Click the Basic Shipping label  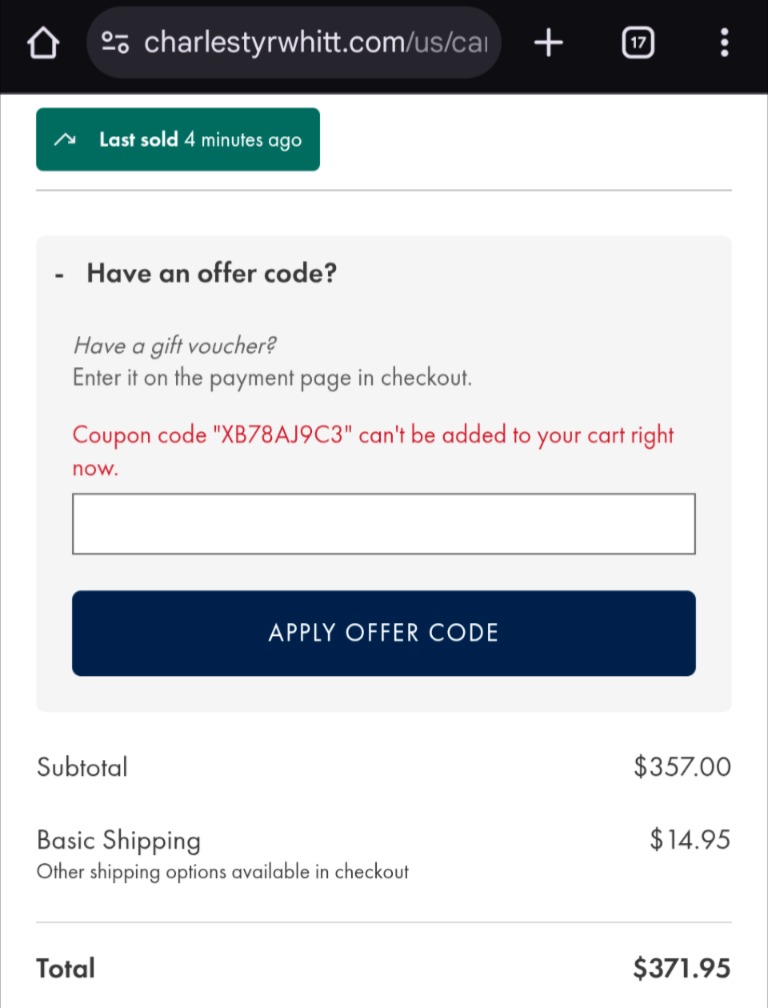(118, 840)
